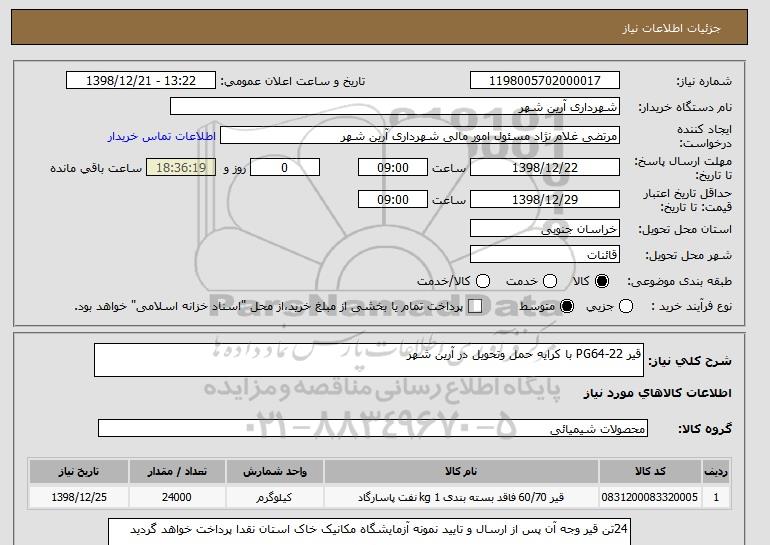The width and height of the screenshot is (770, 545).
Task: Click the شرح کلی نیاز label
Action: pos(690,361)
